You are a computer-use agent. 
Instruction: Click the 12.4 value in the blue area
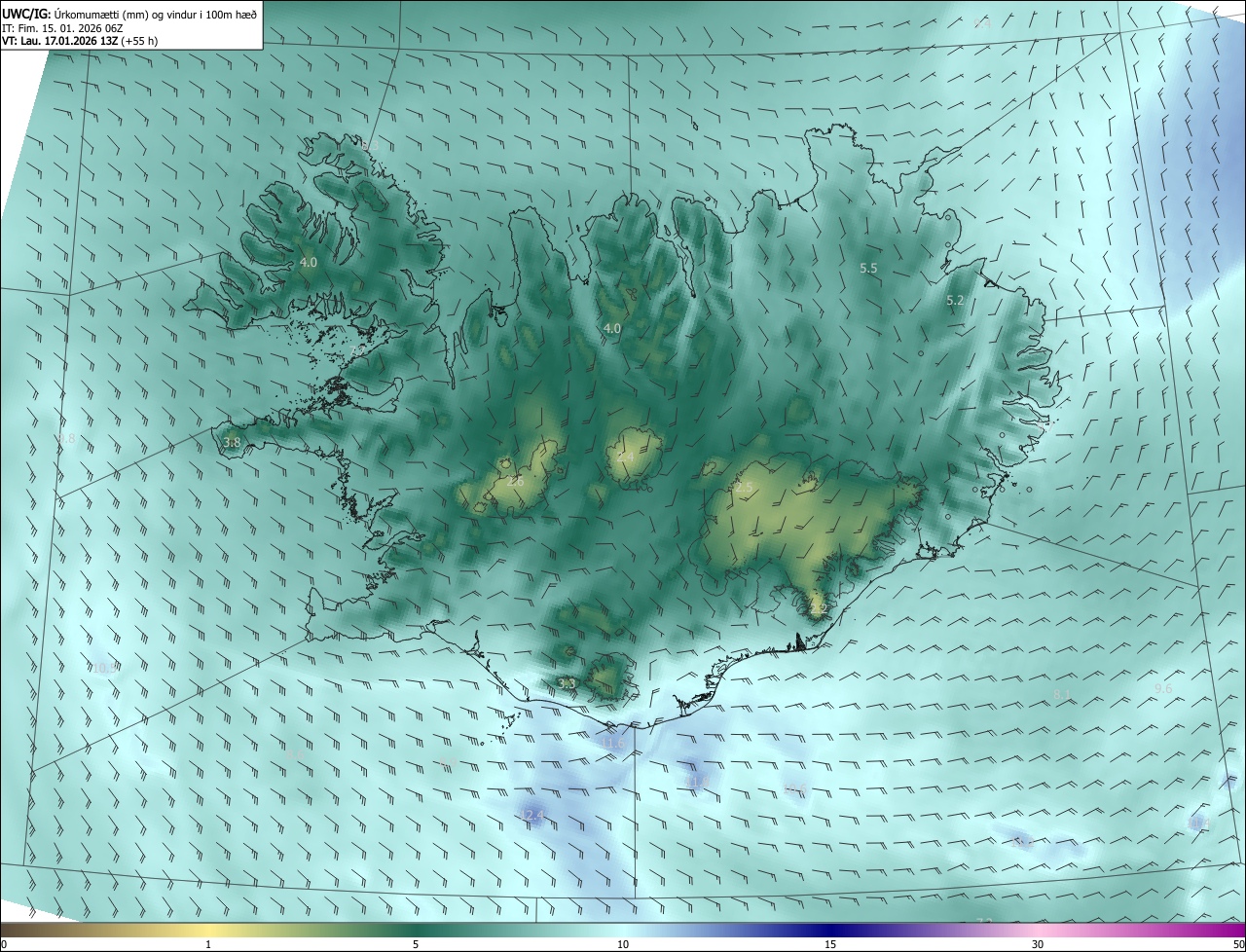click(x=532, y=815)
